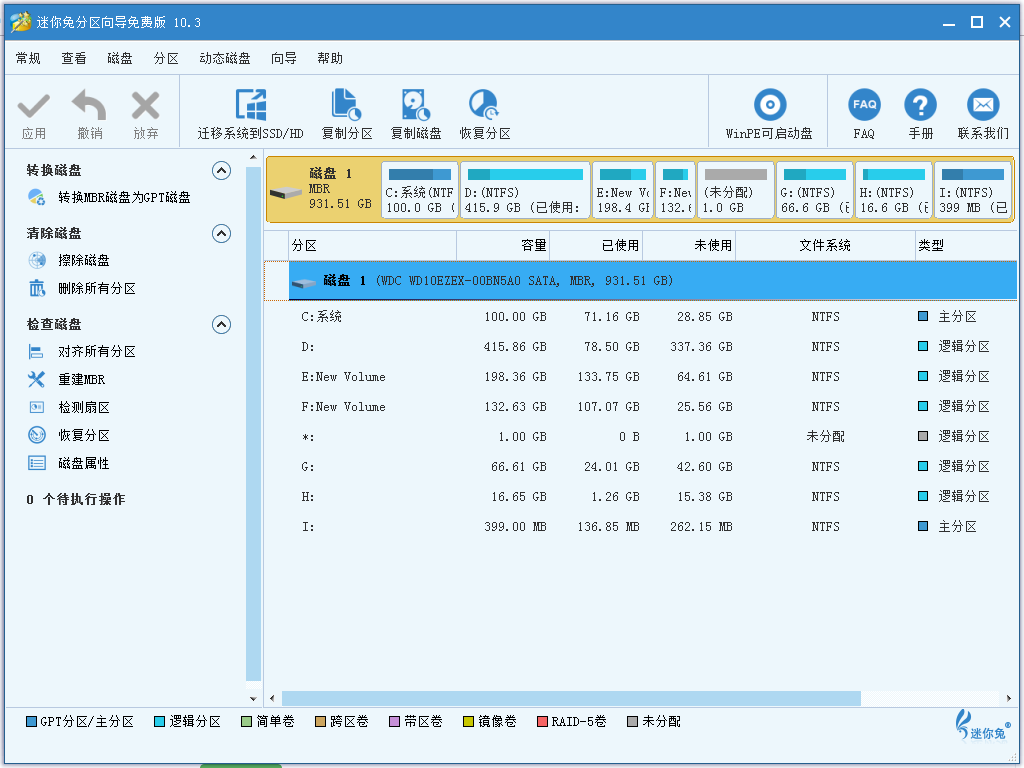Image resolution: width=1024 pixels, height=768 pixels.
Task: Click the horizontal scrollbar below partition list
Action: pyautogui.click(x=570, y=698)
